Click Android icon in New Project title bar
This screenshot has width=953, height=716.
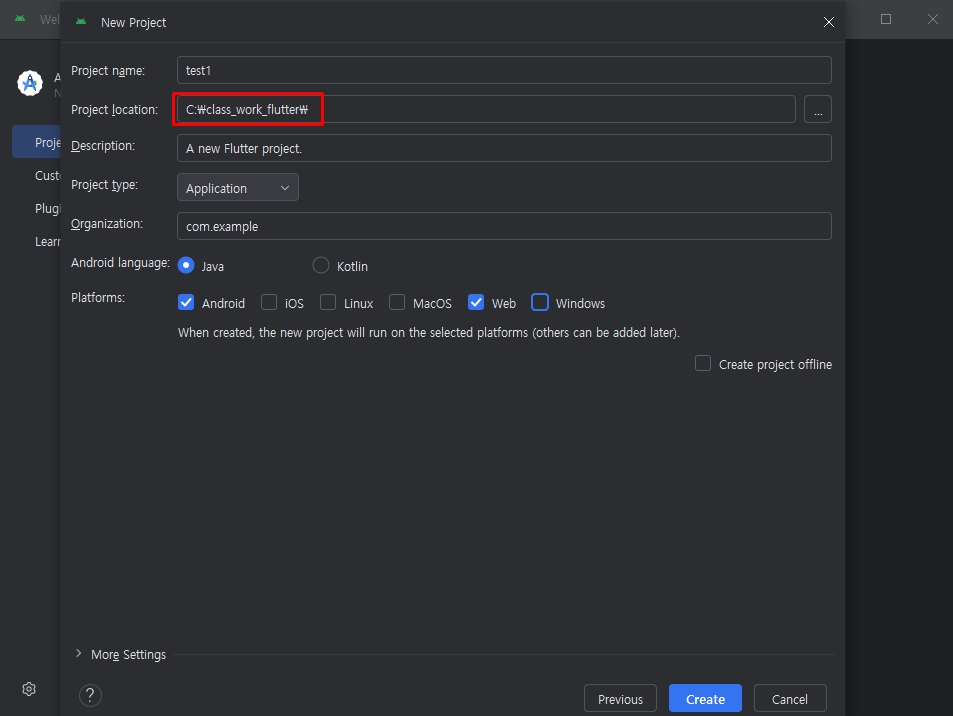pyautogui.click(x=81, y=22)
